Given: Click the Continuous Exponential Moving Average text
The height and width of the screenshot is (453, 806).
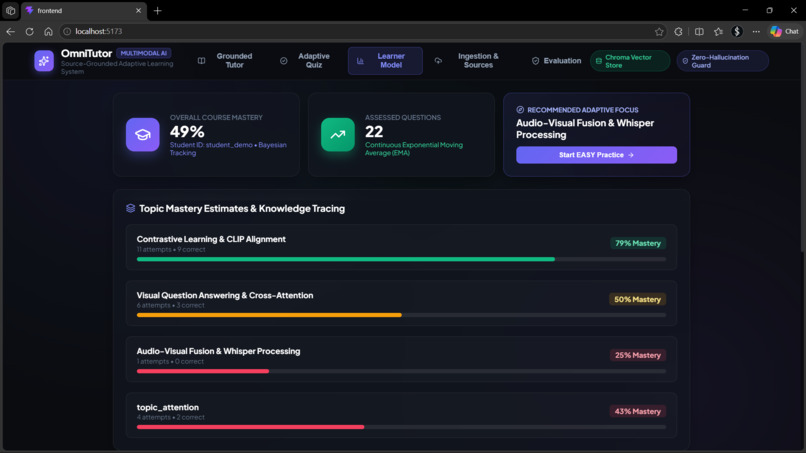Looking at the screenshot, I should tap(414, 149).
